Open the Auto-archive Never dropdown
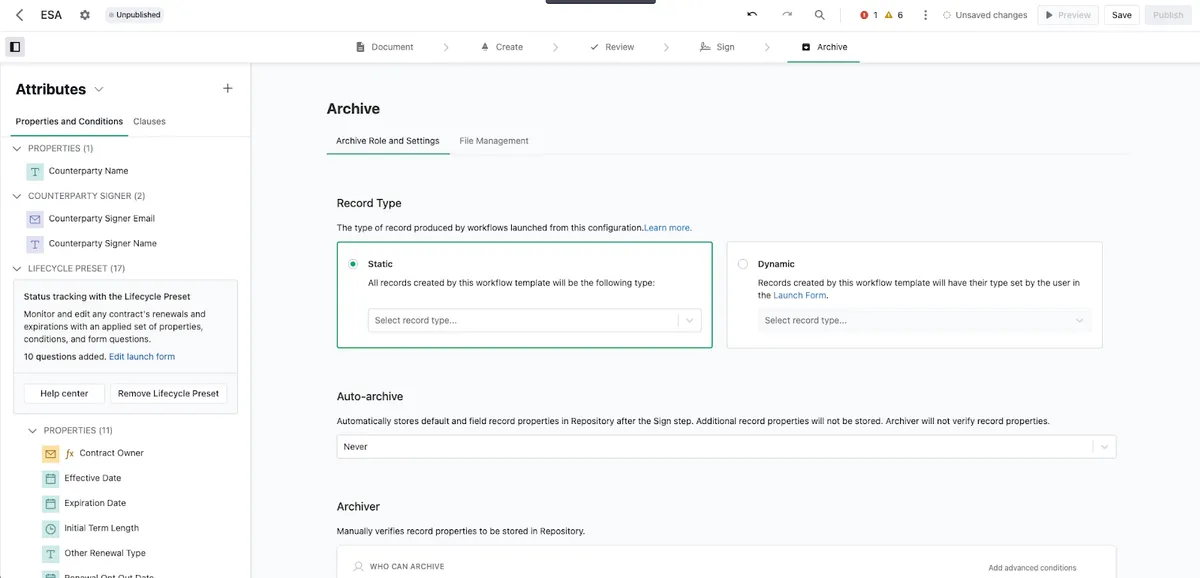 coord(726,447)
